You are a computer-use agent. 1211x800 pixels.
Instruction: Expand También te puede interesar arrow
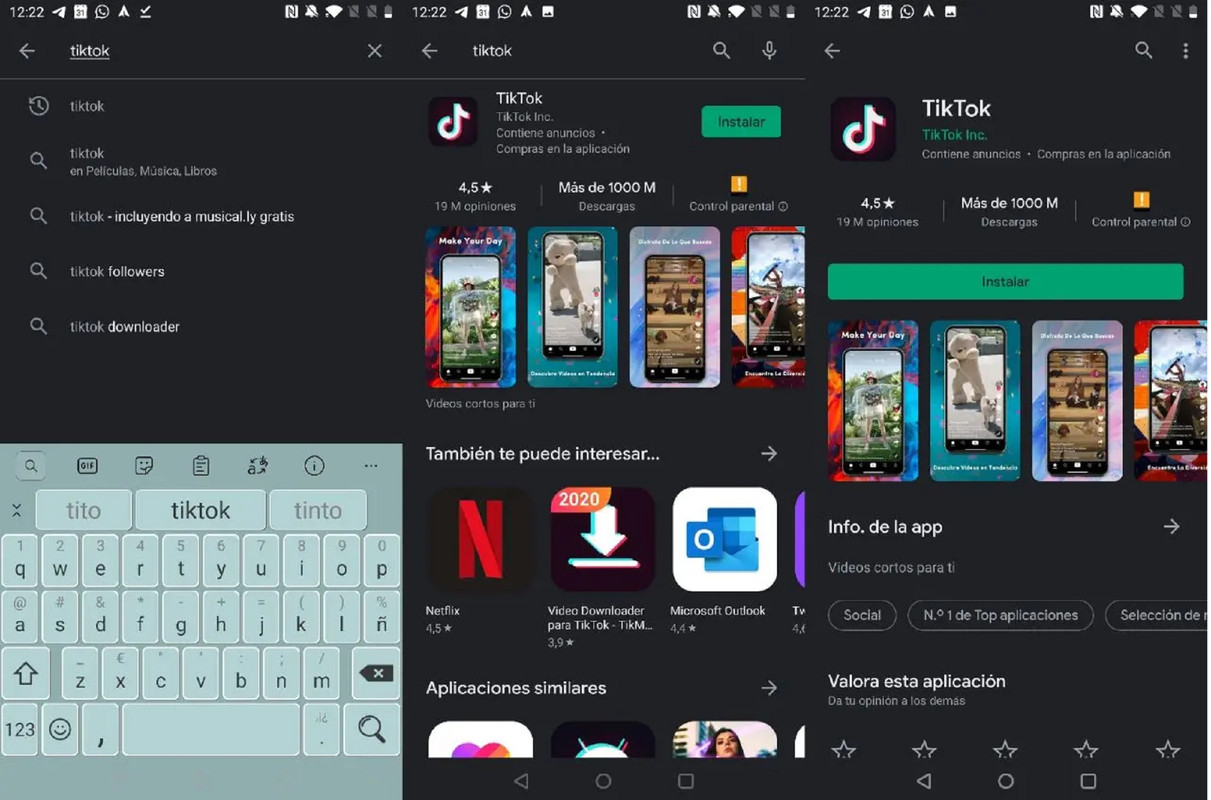pyautogui.click(x=769, y=454)
